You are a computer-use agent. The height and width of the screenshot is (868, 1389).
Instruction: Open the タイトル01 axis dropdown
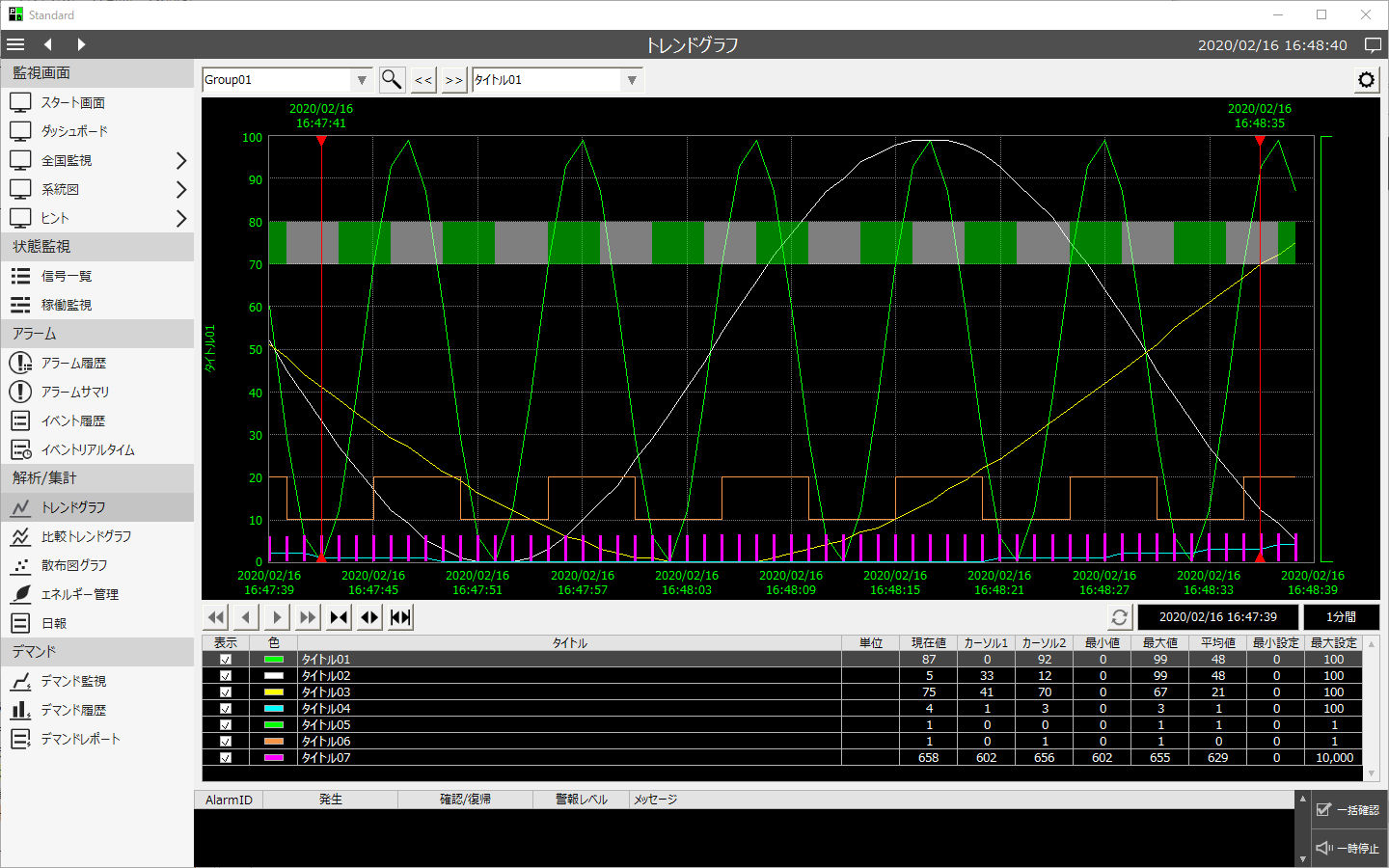(x=632, y=80)
